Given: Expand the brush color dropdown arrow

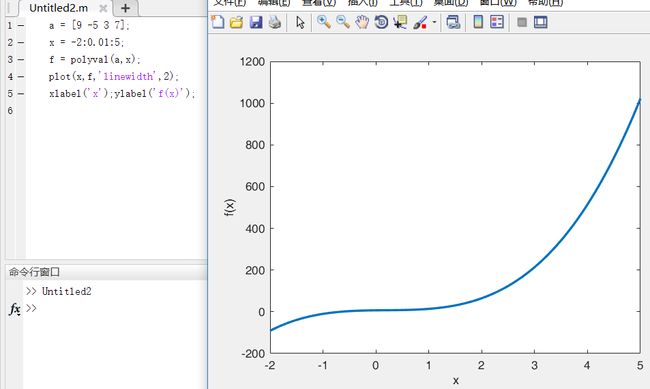Looking at the screenshot, I should [x=434, y=22].
